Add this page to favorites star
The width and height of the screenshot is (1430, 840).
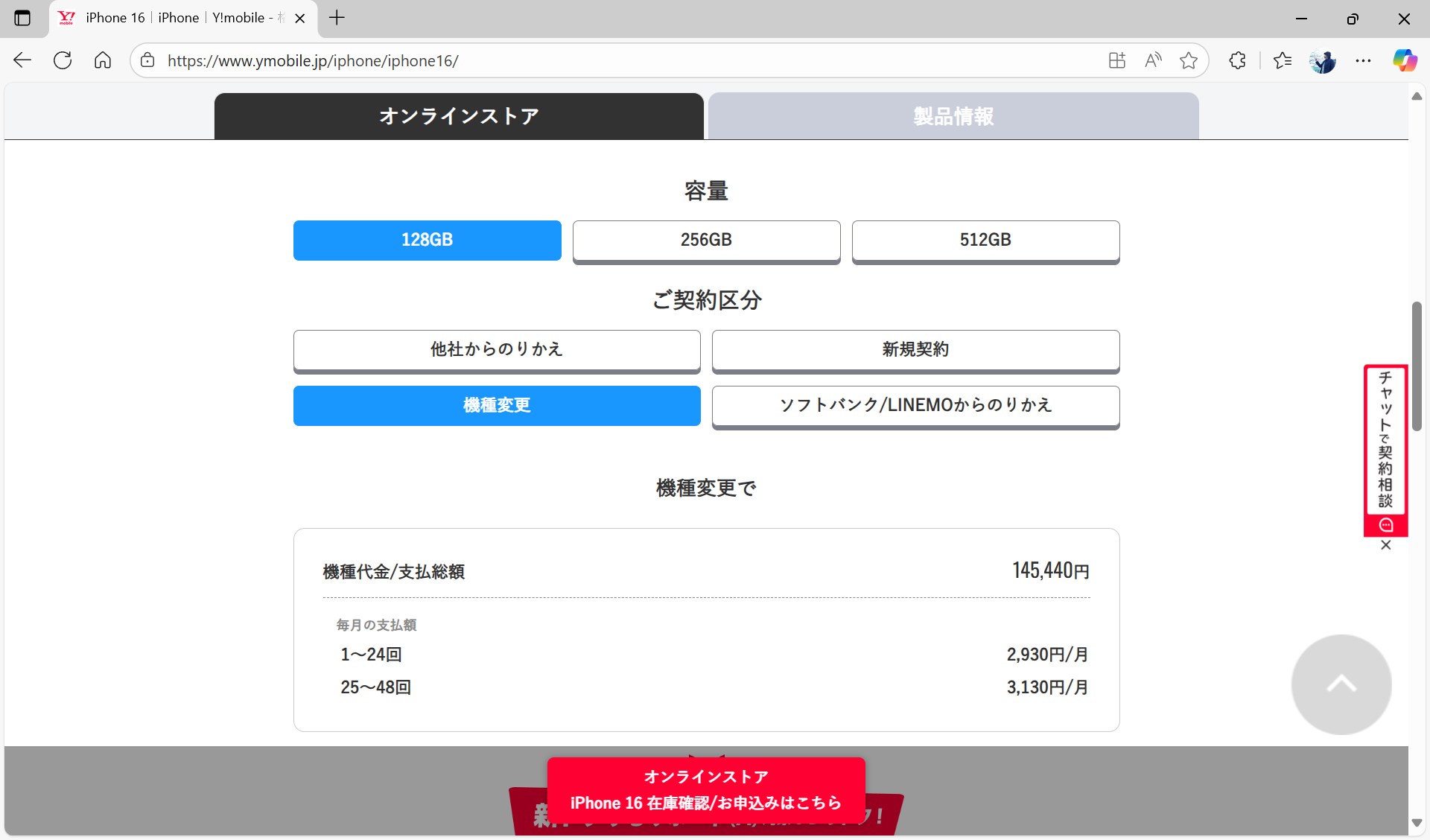(1189, 60)
